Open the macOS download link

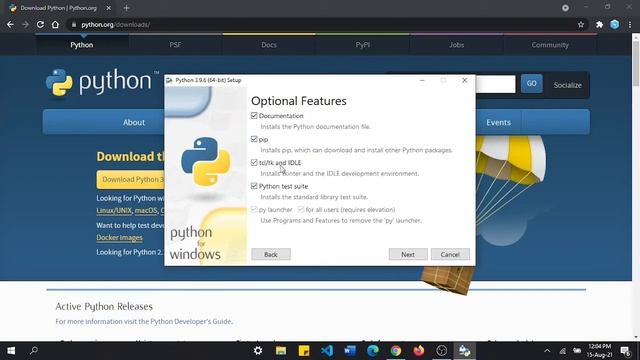coord(146,211)
